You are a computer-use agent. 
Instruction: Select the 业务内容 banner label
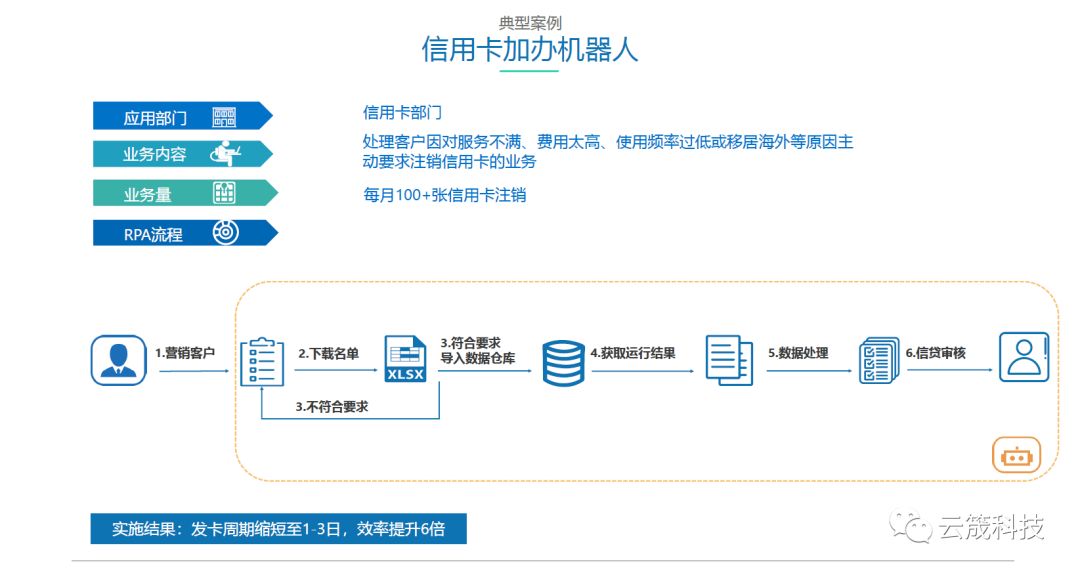(x=154, y=154)
